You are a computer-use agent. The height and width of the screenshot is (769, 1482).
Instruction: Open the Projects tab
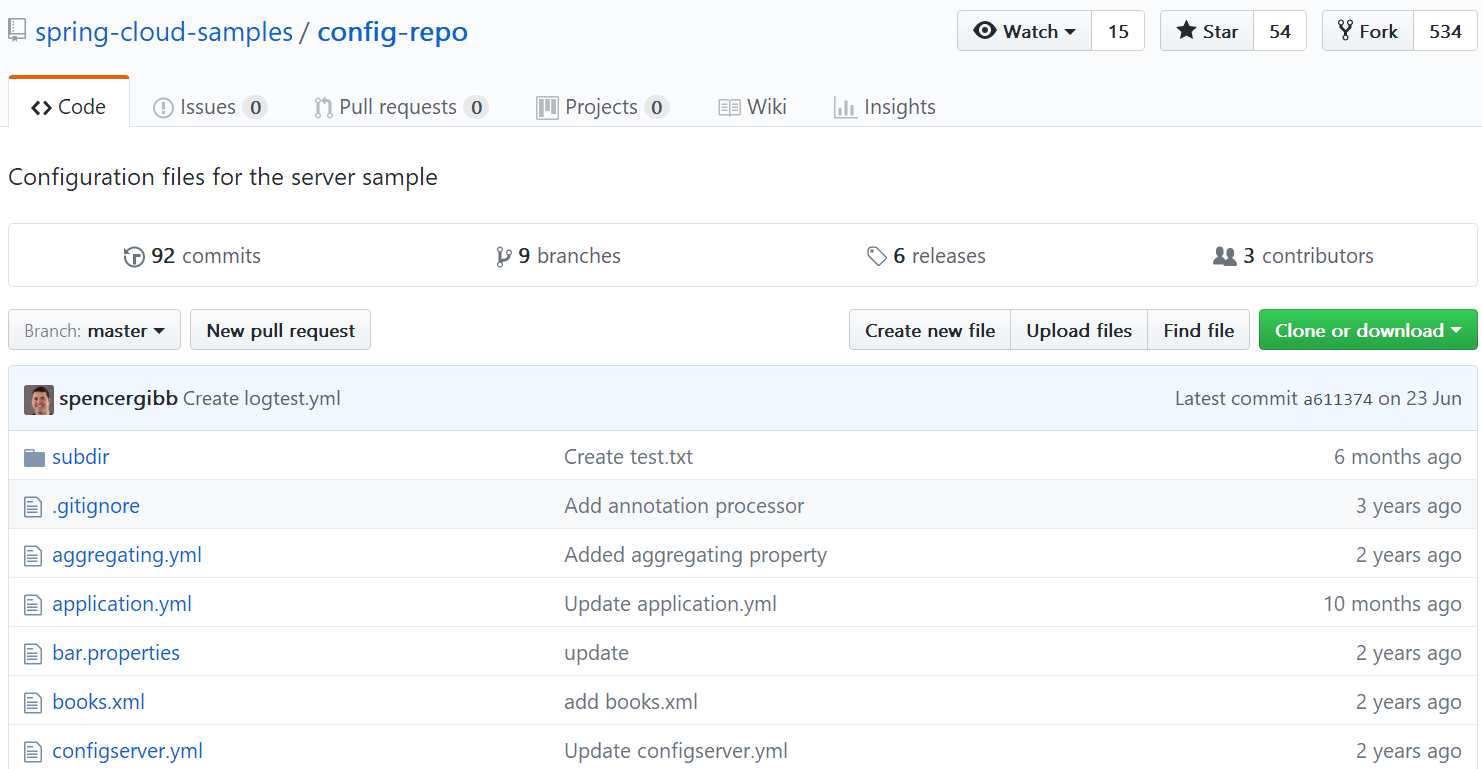point(602,107)
